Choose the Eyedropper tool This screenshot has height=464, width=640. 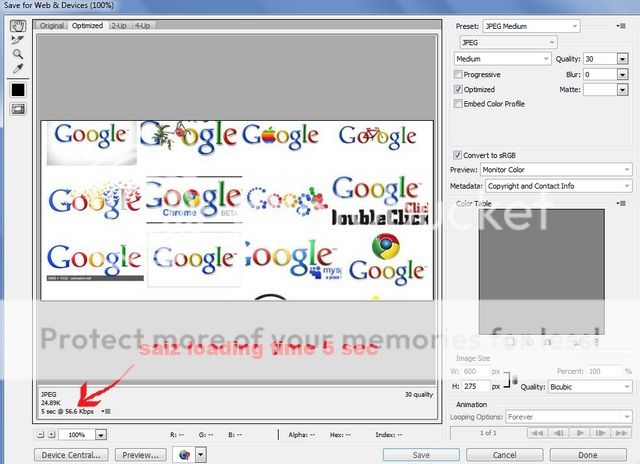17,70
